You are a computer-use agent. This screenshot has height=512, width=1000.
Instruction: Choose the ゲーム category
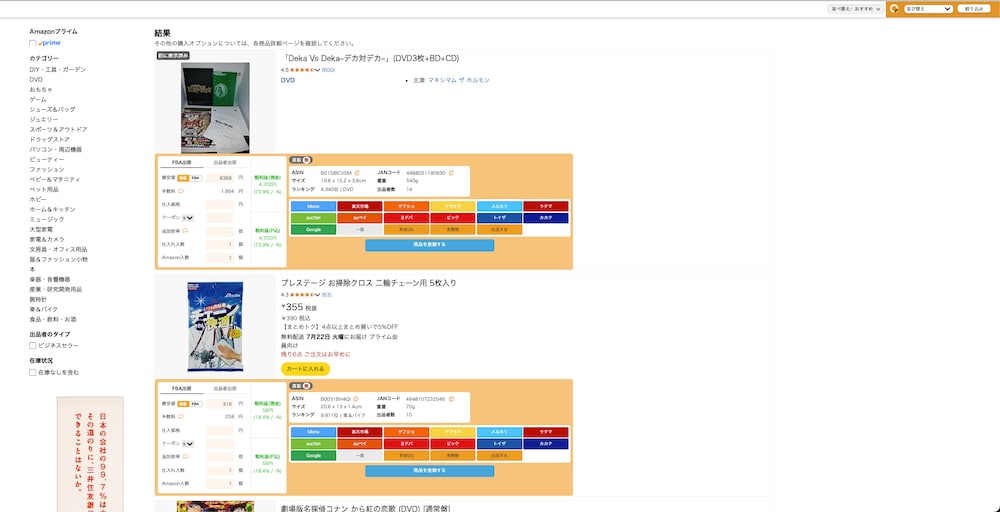(x=38, y=99)
